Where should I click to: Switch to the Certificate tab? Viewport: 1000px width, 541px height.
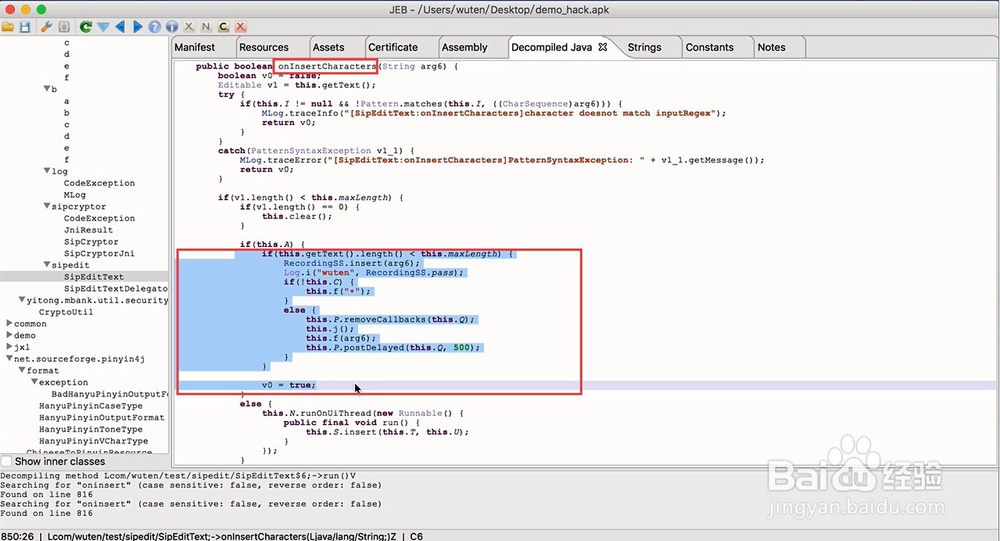tap(393, 47)
